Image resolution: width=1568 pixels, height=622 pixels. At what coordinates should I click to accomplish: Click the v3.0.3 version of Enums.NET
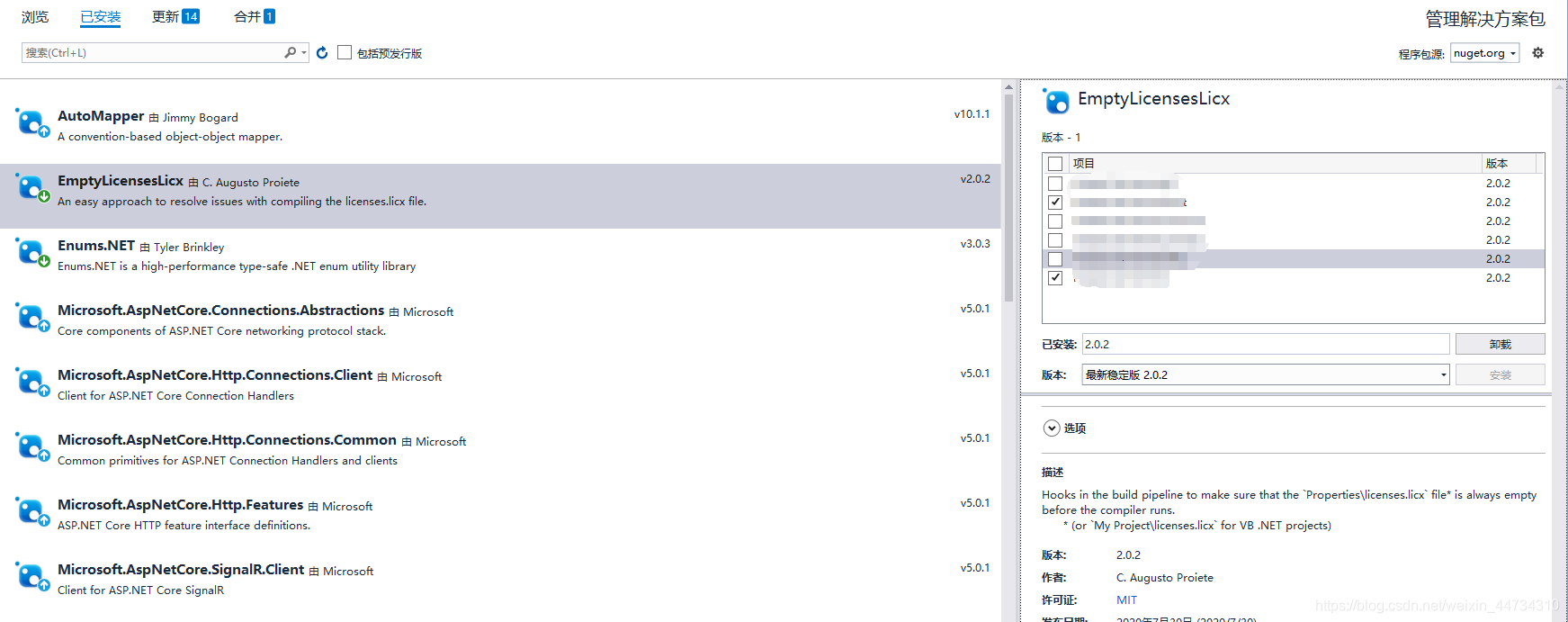click(x=975, y=244)
